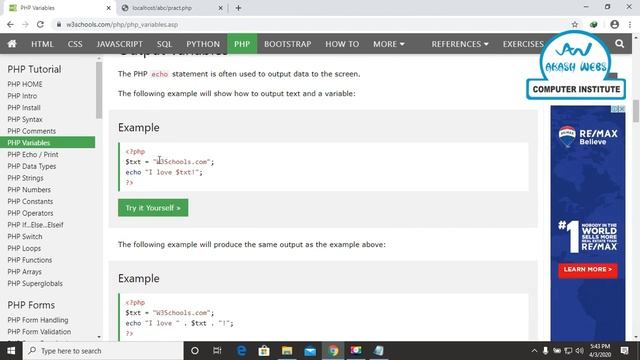Open PHP Loops in sidebar

24,248
